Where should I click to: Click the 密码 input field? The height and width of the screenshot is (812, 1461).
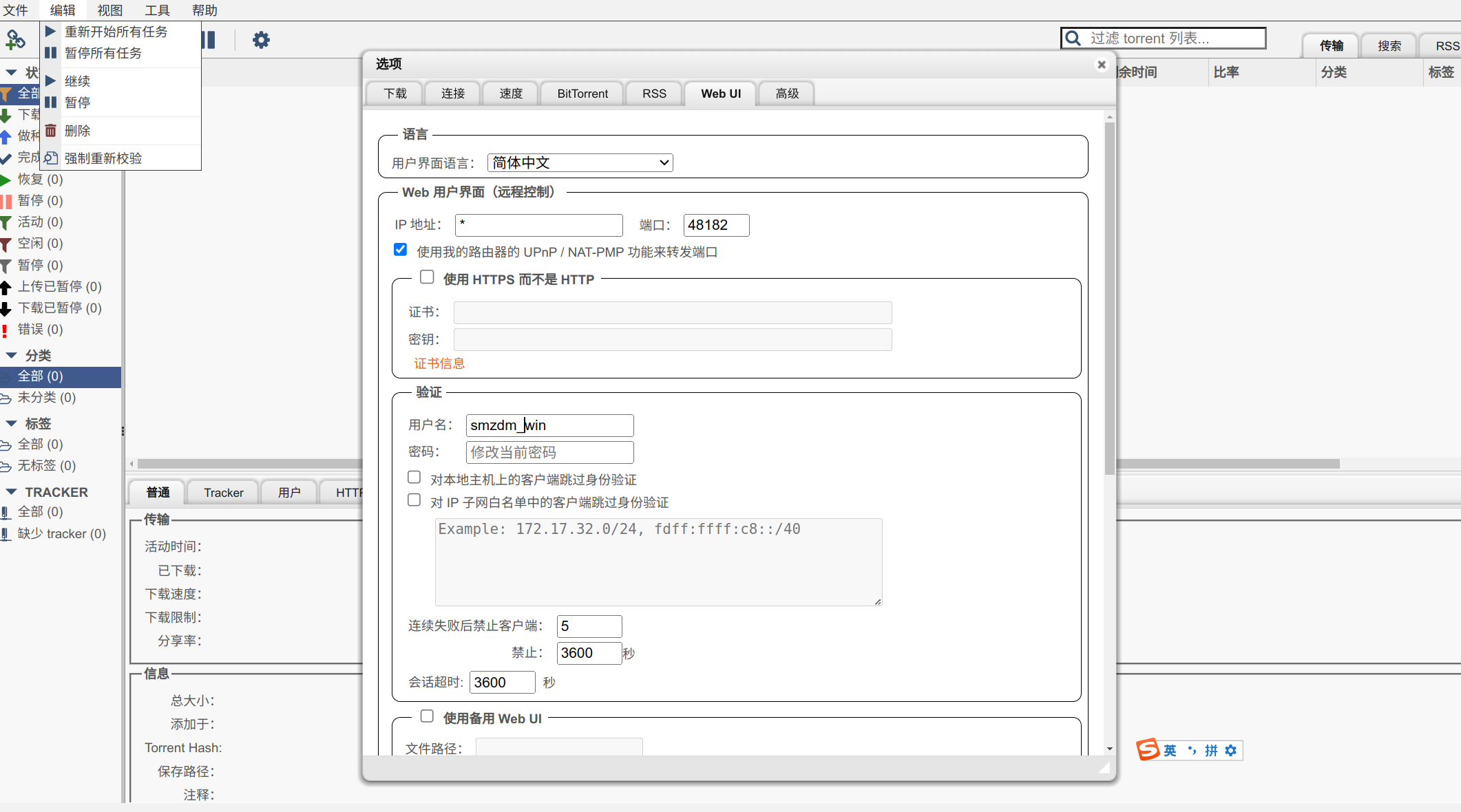pos(549,452)
